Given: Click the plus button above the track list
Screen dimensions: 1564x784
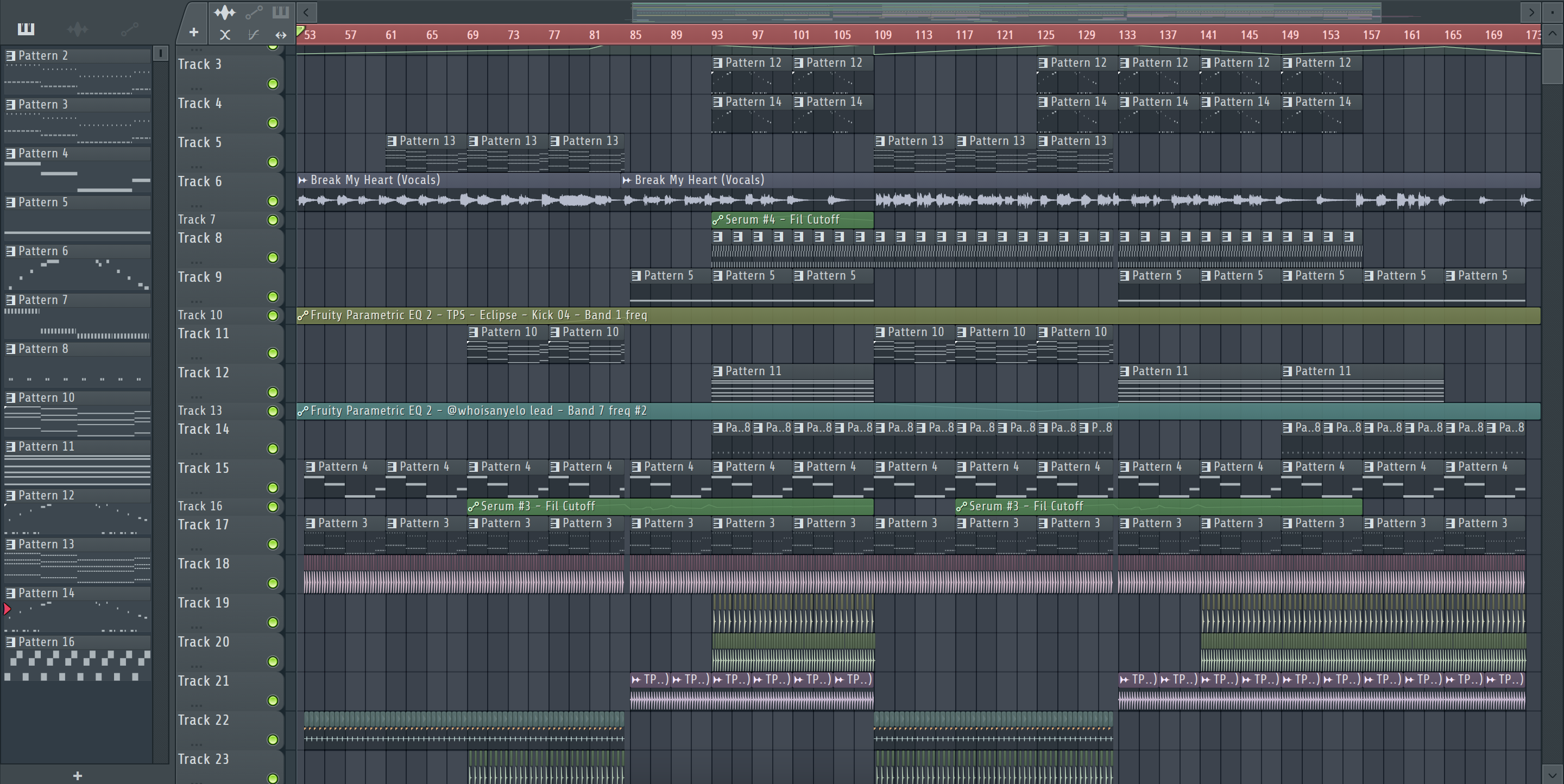Looking at the screenshot, I should point(194,32).
